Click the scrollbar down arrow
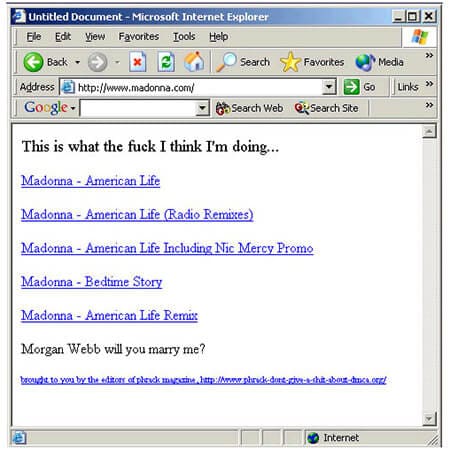 (429, 419)
